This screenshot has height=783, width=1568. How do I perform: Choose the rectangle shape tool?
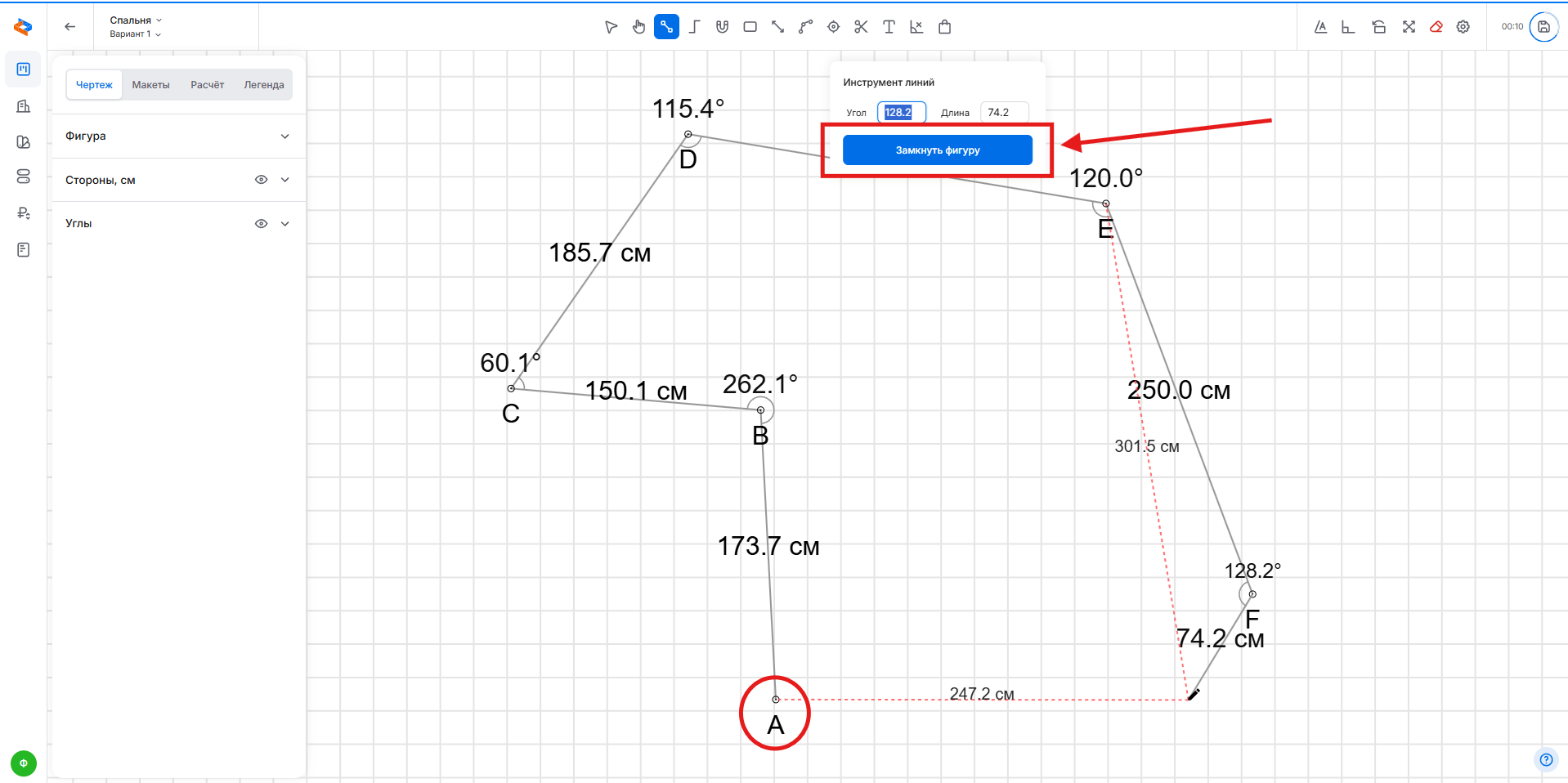point(750,27)
